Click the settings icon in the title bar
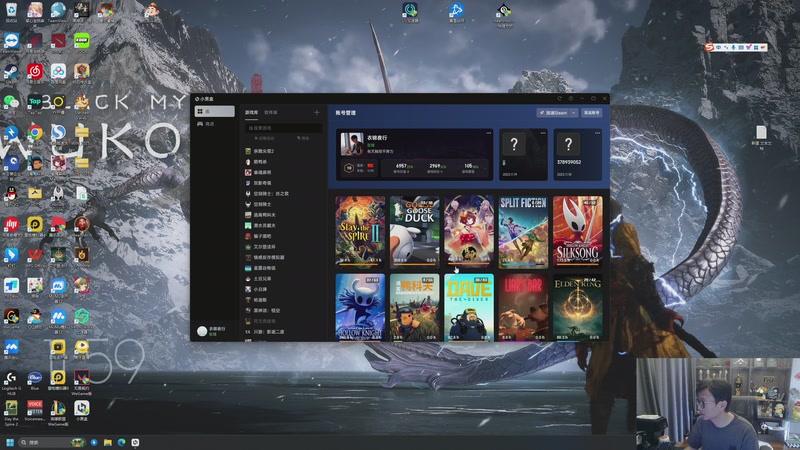The image size is (800, 450). click(x=571, y=98)
